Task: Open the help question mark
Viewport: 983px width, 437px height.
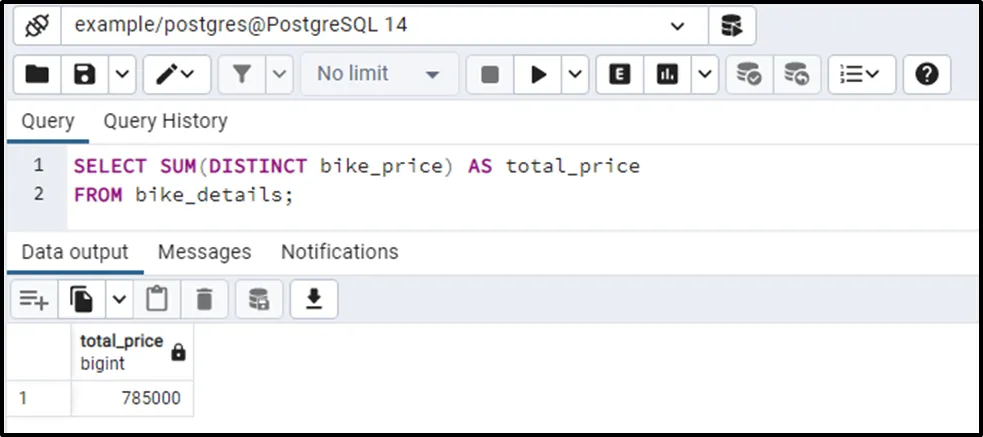Action: point(926,74)
